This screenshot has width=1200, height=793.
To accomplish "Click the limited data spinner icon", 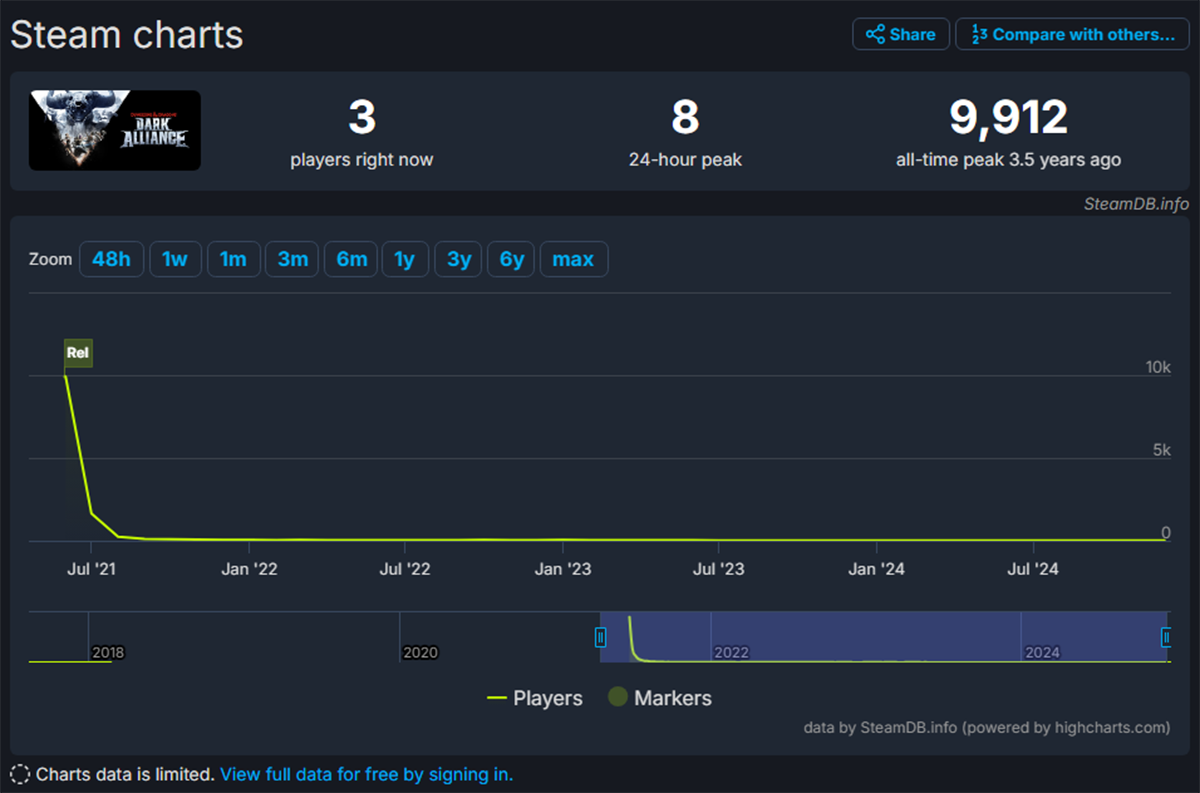I will pyautogui.click(x=20, y=774).
